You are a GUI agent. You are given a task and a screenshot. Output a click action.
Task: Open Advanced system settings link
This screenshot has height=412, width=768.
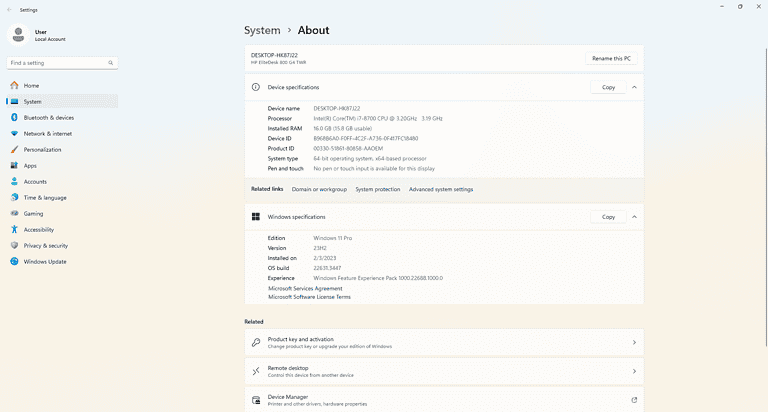point(441,189)
